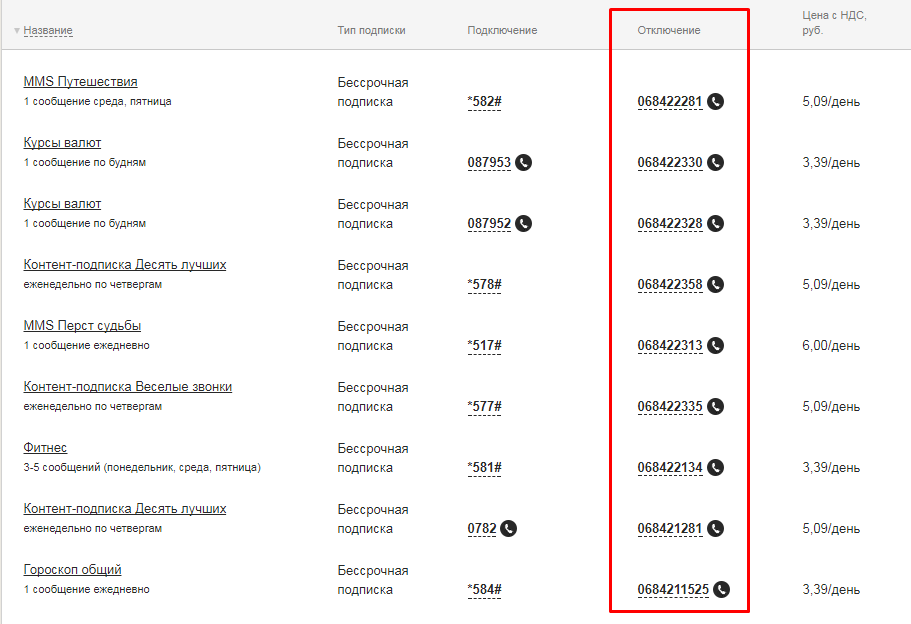Click phone icon next to 068422358

point(715,284)
